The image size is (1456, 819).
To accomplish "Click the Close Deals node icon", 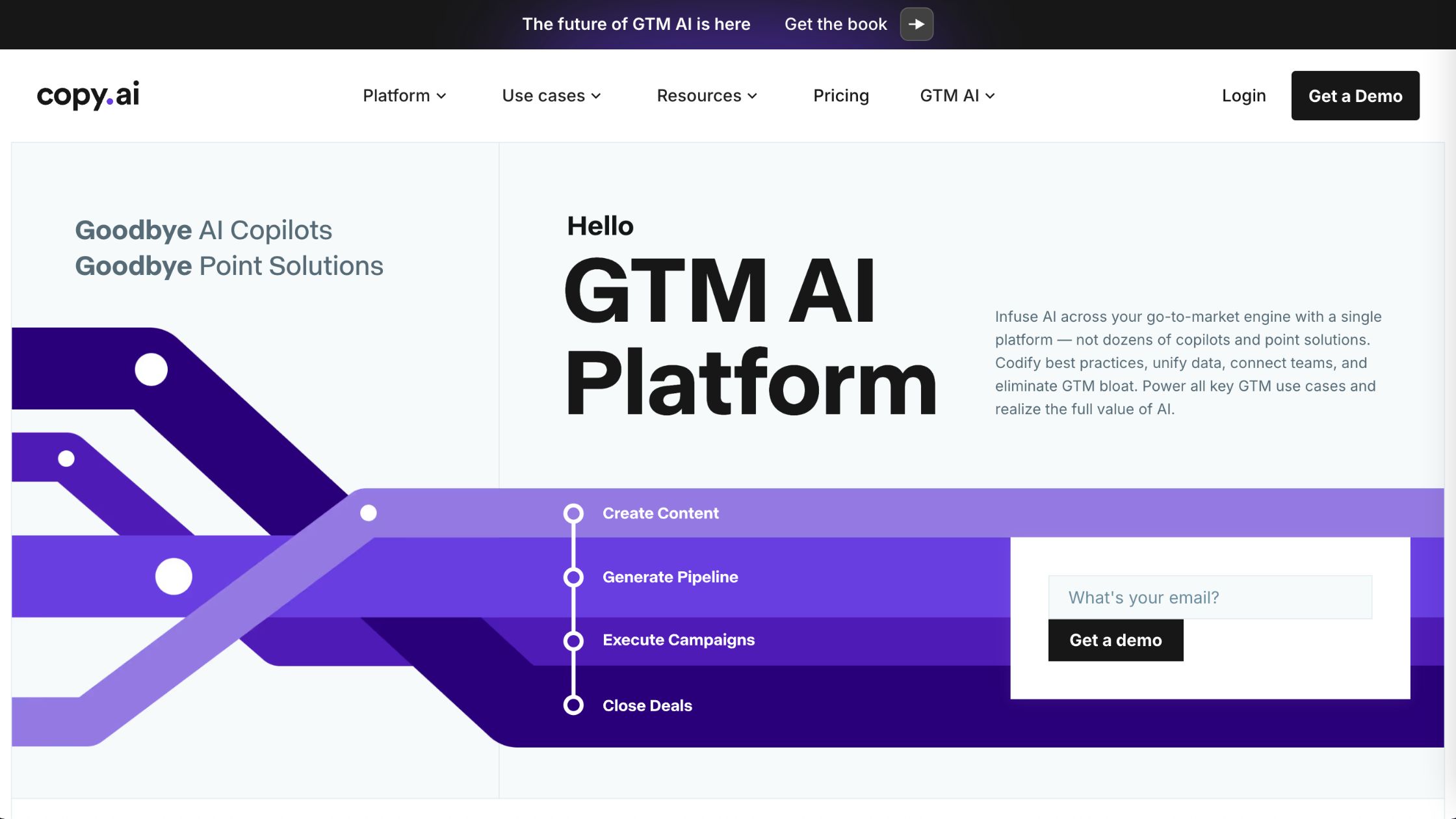I will point(574,705).
